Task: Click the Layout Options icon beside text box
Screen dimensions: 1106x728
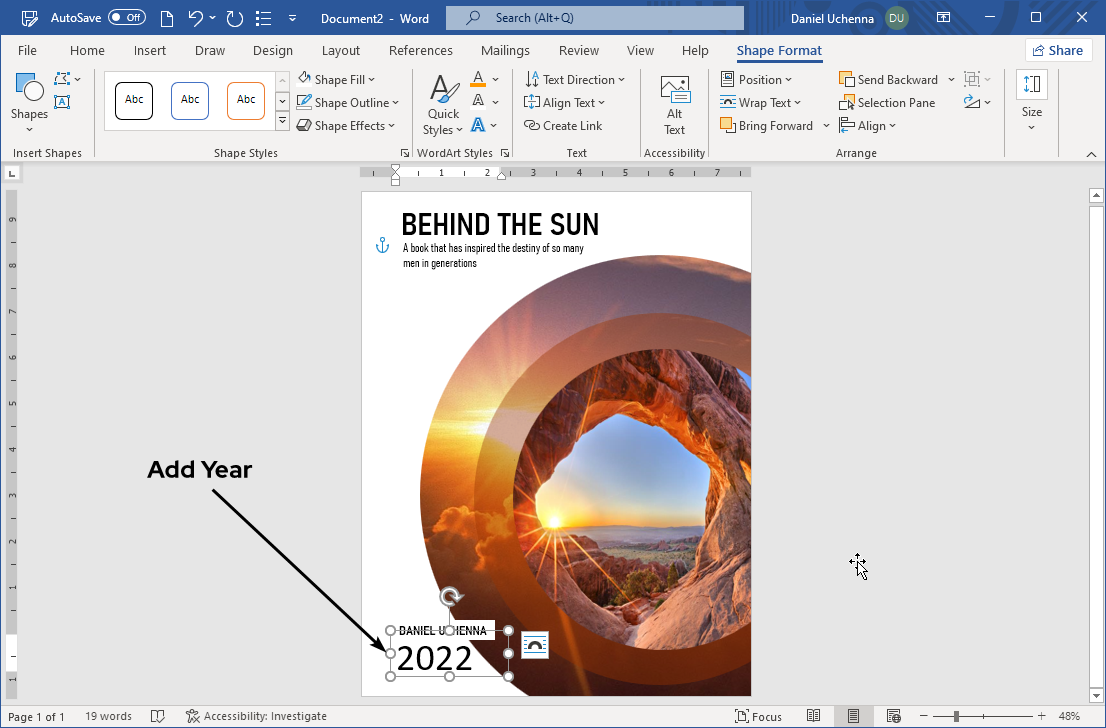Action: pos(535,645)
